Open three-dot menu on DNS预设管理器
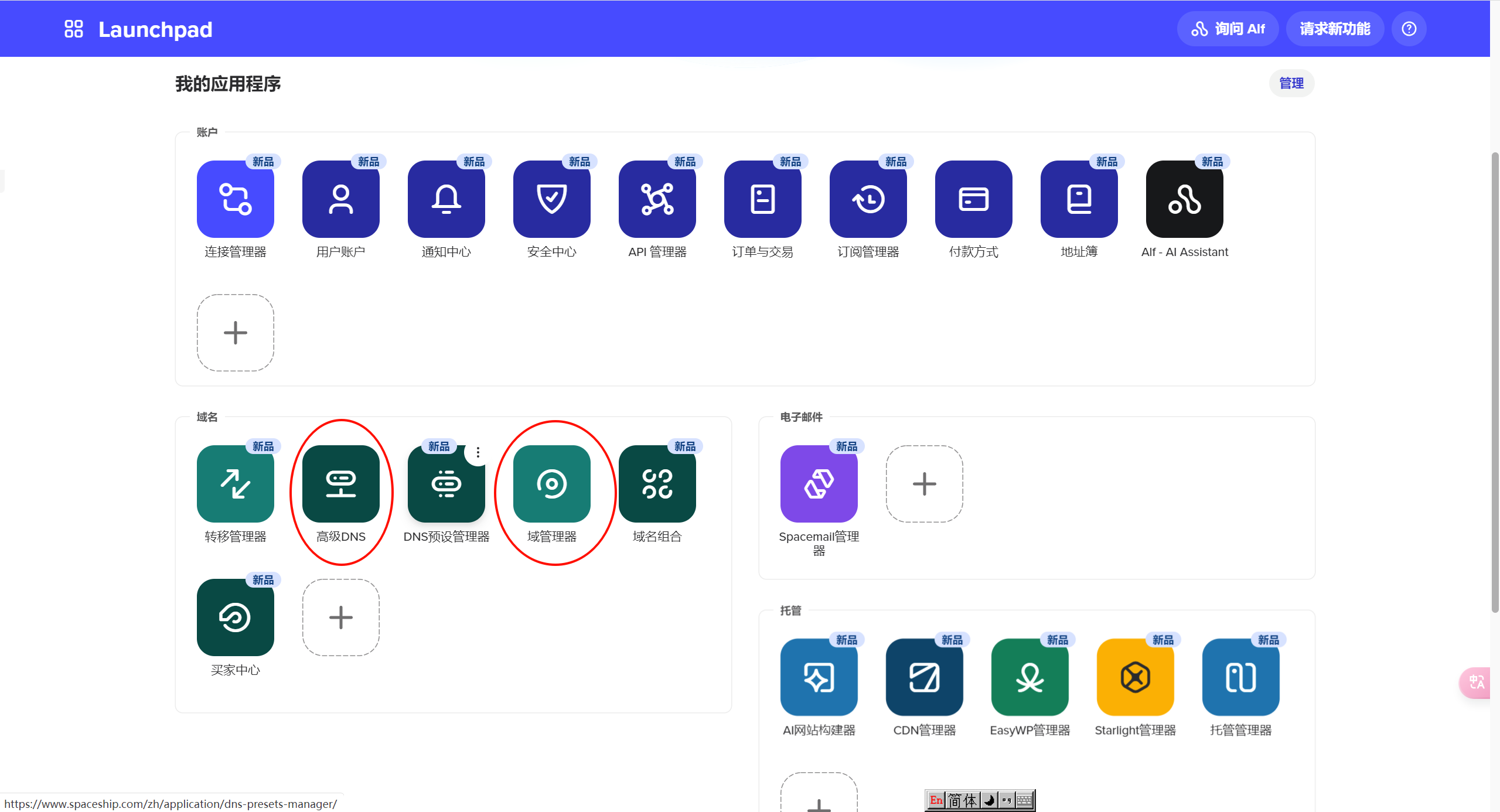The image size is (1500, 812). coord(478,452)
